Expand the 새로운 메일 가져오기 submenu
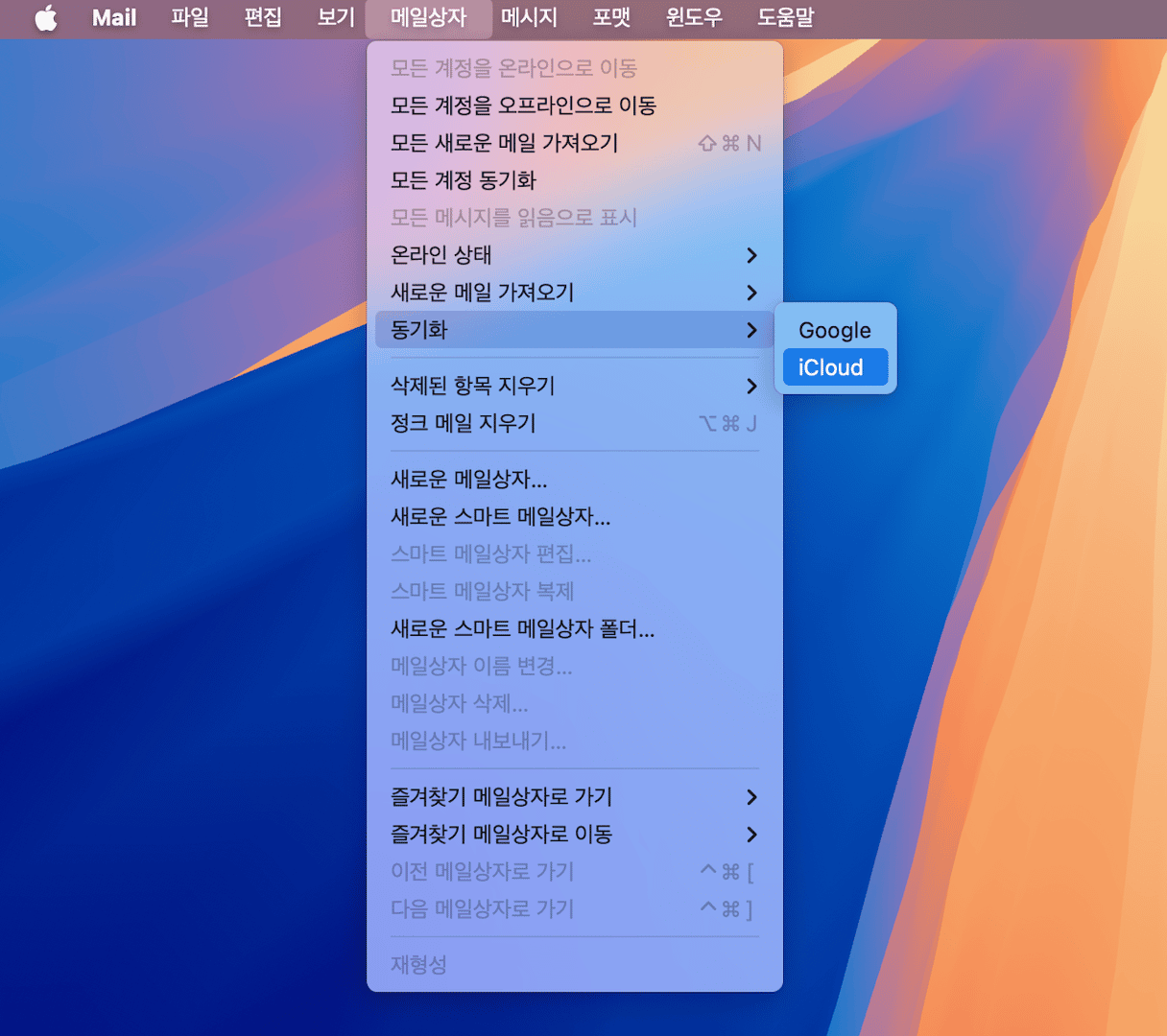The height and width of the screenshot is (1036, 1167). click(575, 293)
